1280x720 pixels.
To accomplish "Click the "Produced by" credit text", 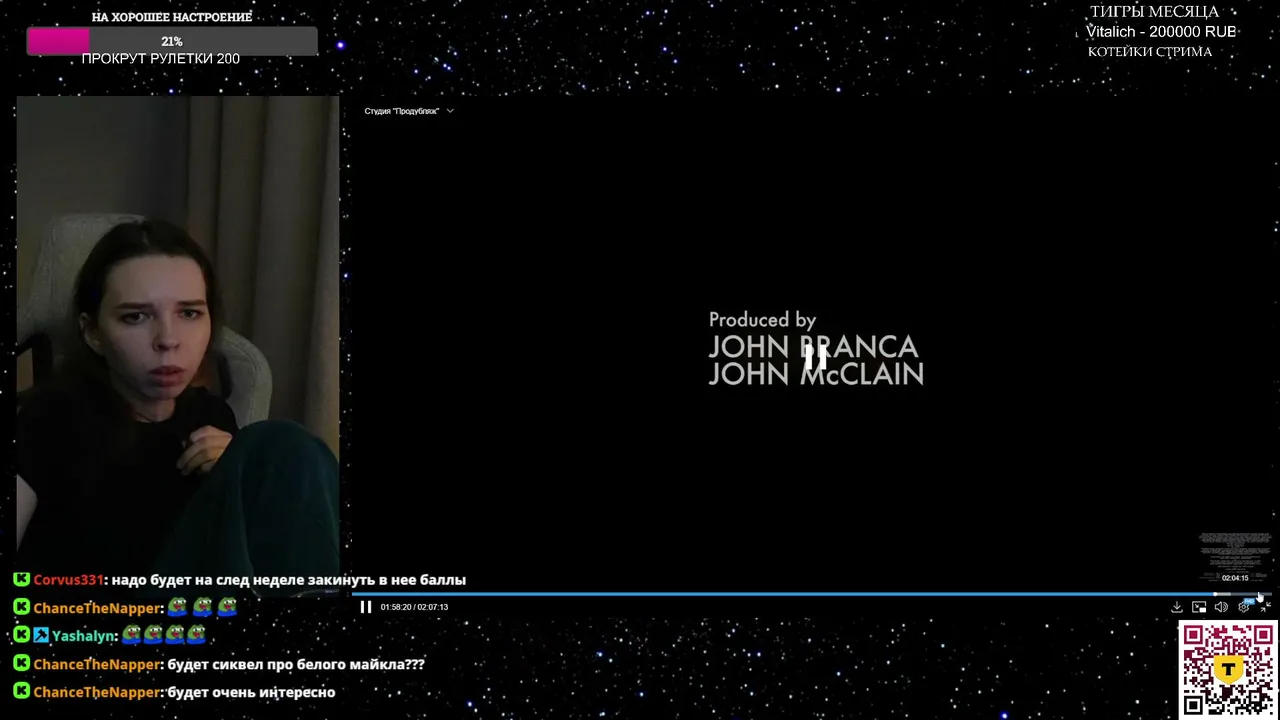I will pyautogui.click(x=762, y=320).
